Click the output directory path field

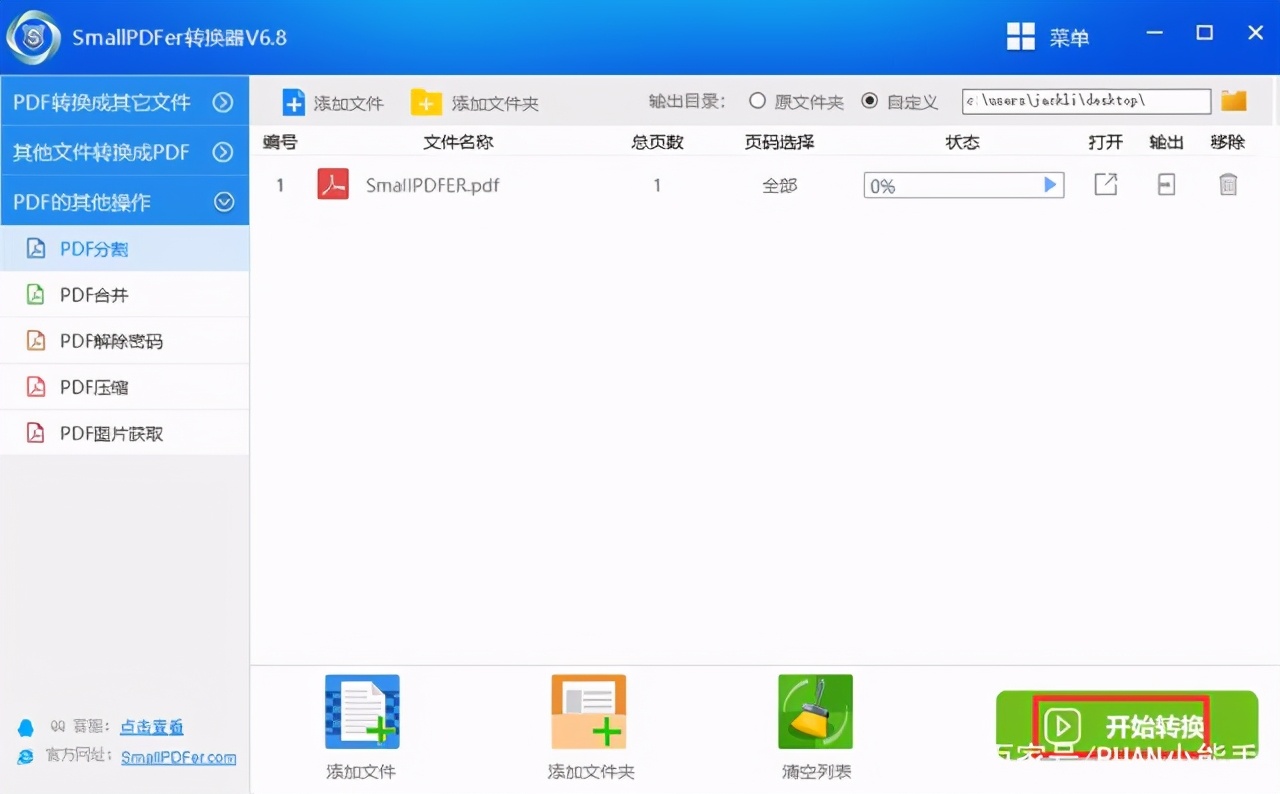pyautogui.click(x=1086, y=101)
